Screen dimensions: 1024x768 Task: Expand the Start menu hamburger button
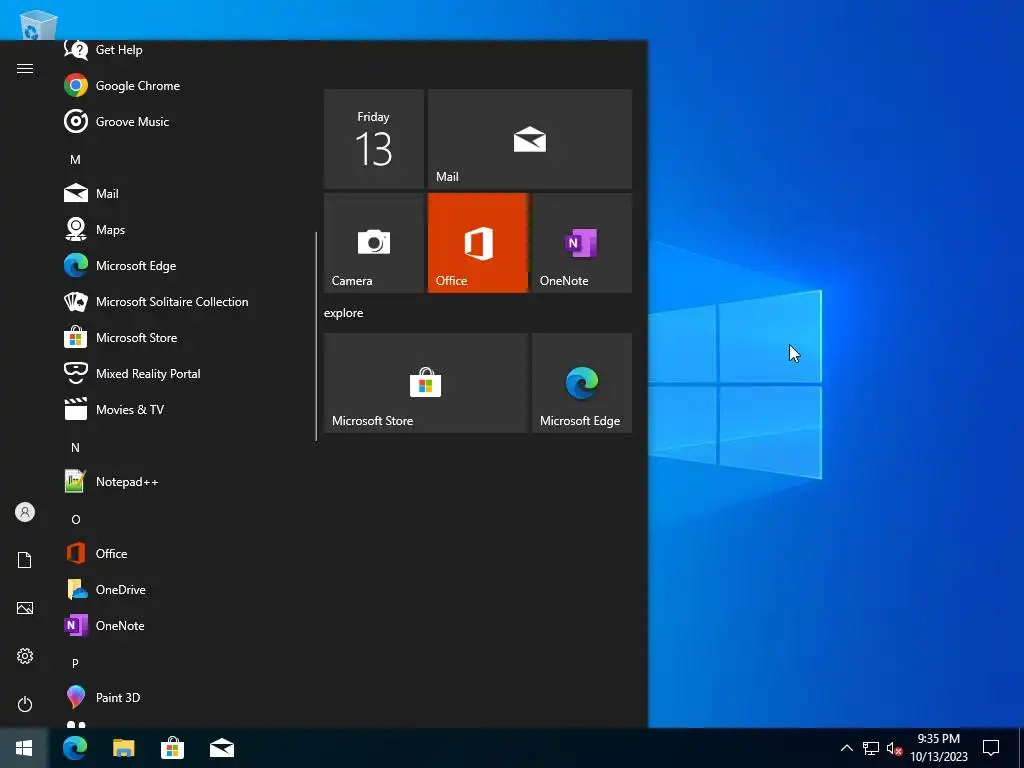pyautogui.click(x=25, y=68)
